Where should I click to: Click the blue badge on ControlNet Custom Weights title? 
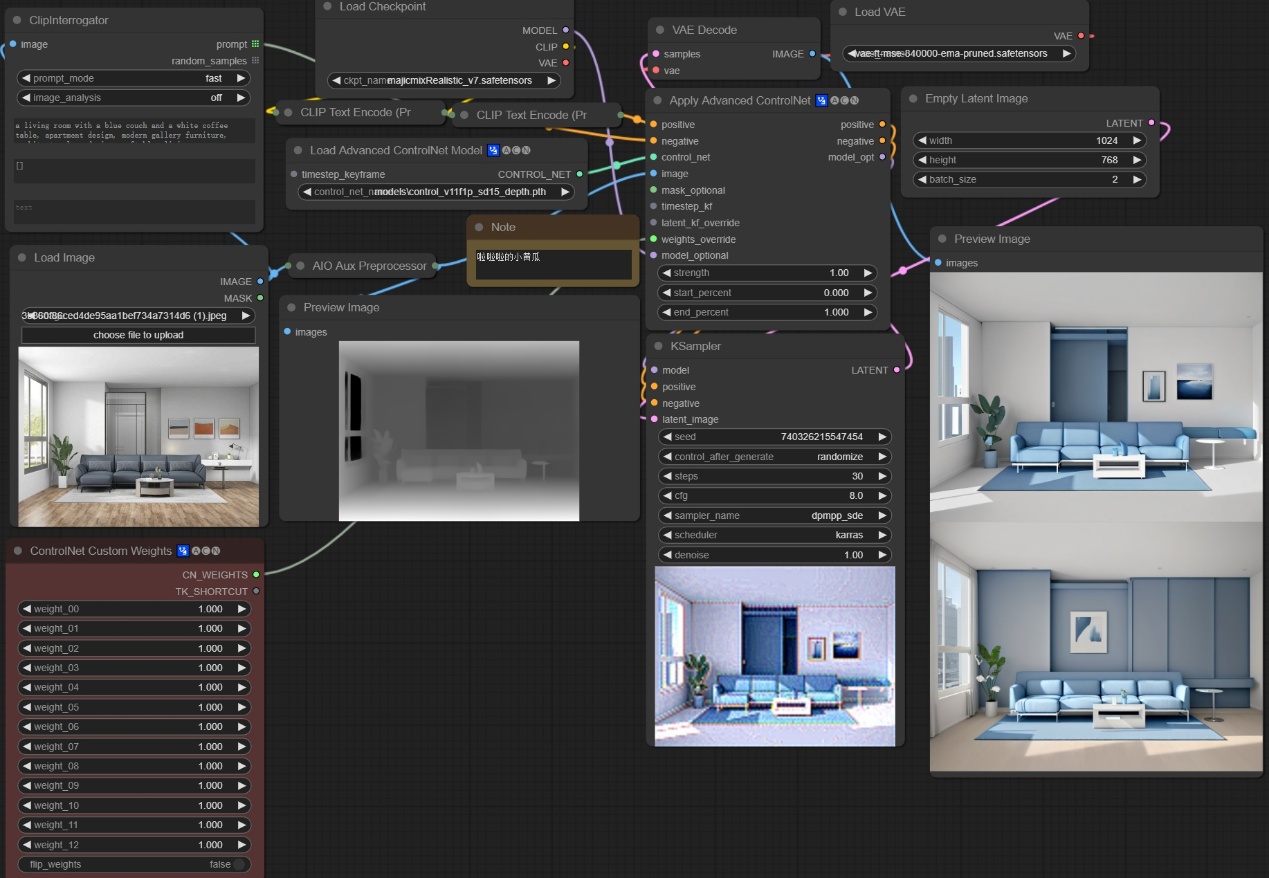point(183,551)
